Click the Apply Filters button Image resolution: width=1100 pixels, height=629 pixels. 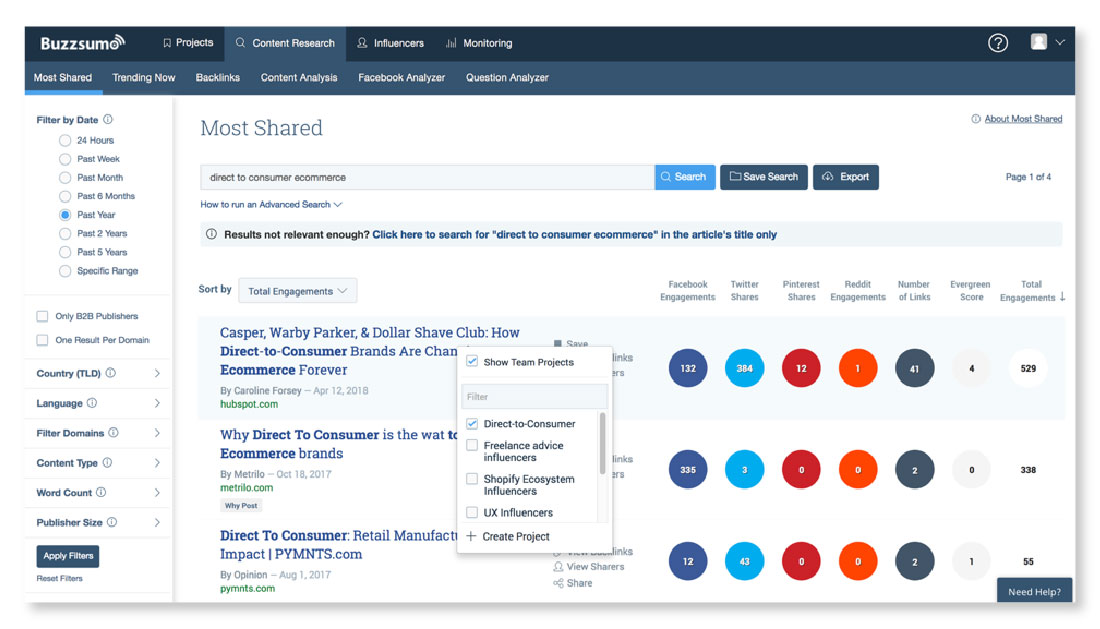pyautogui.click(x=68, y=555)
